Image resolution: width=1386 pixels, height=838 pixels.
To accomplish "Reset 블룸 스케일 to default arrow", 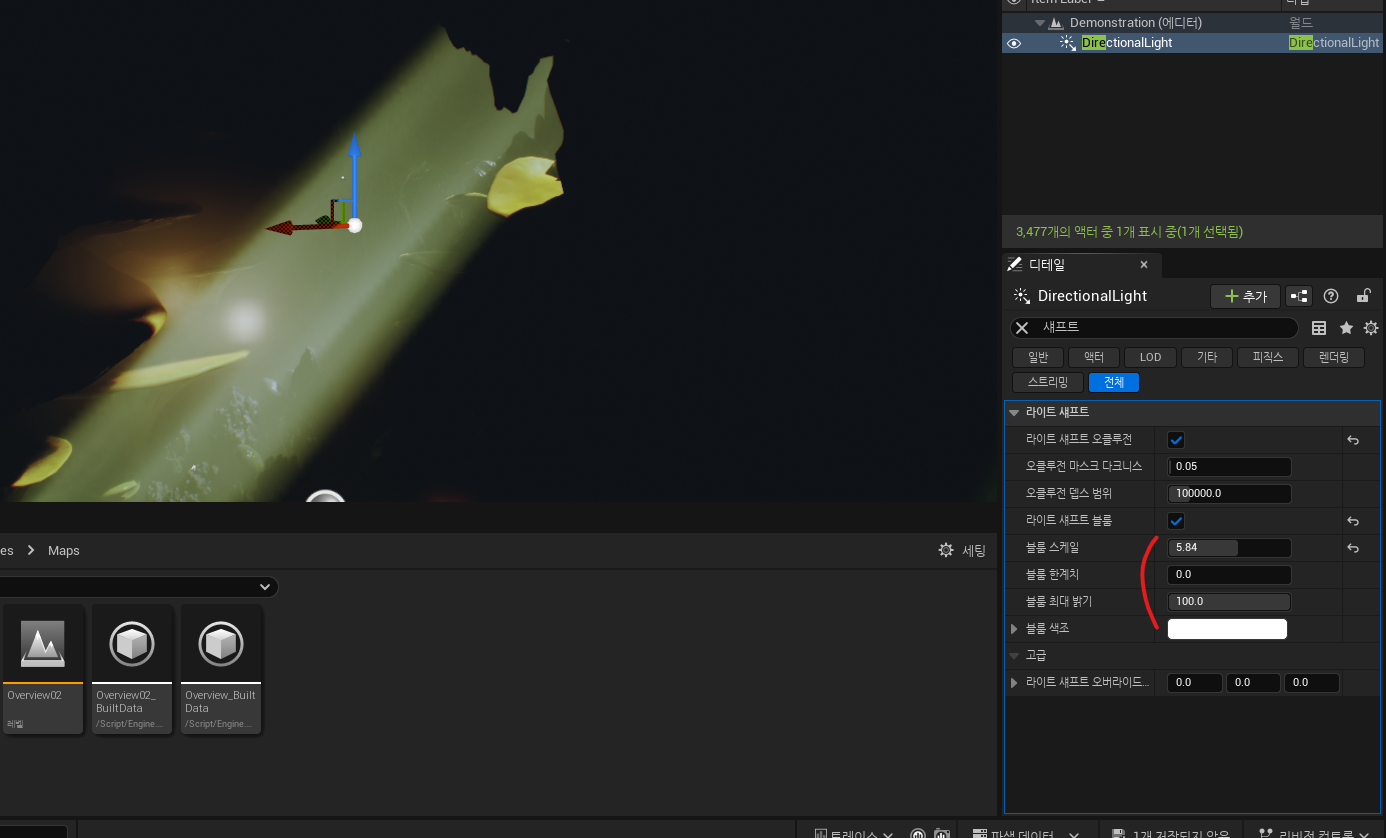I will pos(1352,548).
